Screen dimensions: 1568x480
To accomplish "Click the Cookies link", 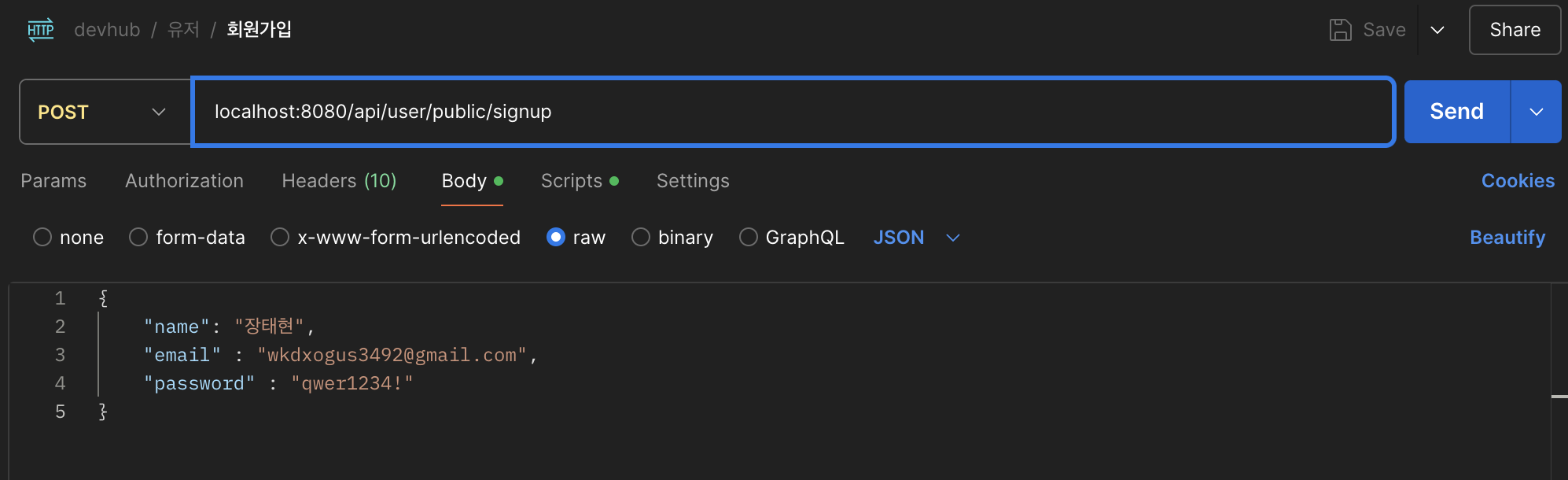I will click(x=1518, y=181).
